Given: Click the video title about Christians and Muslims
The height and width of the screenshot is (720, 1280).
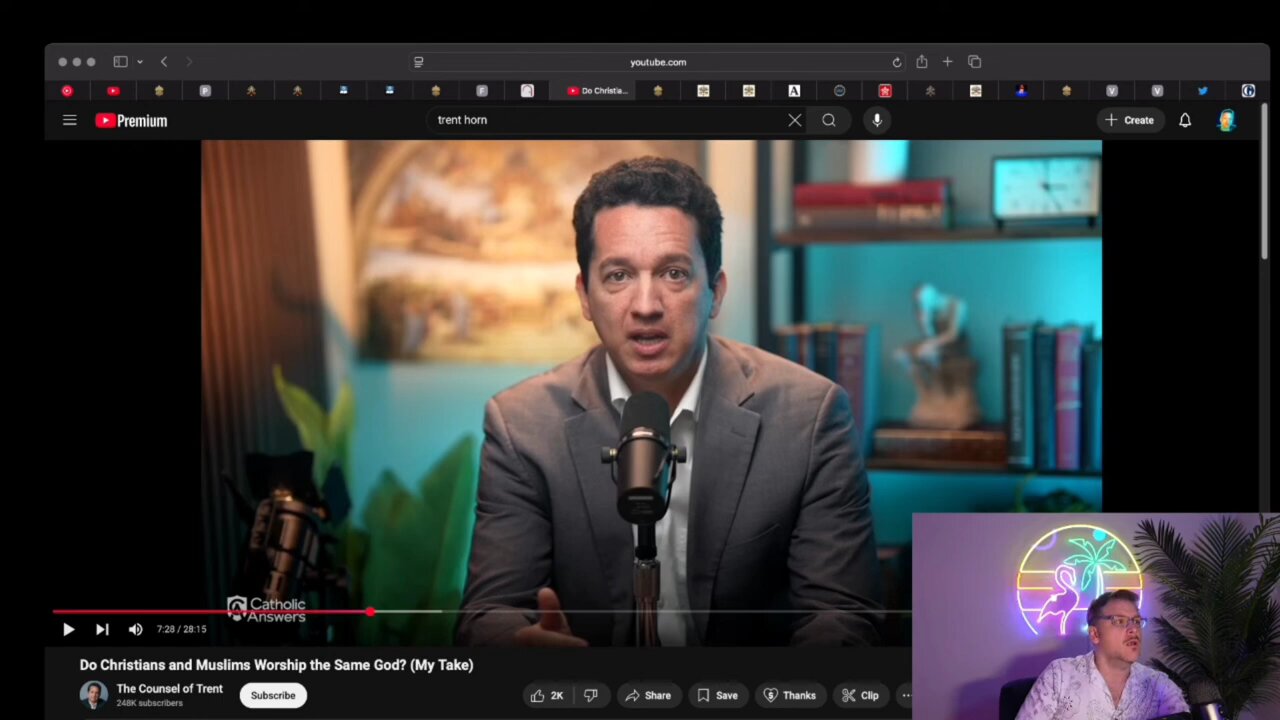Looking at the screenshot, I should [276, 665].
